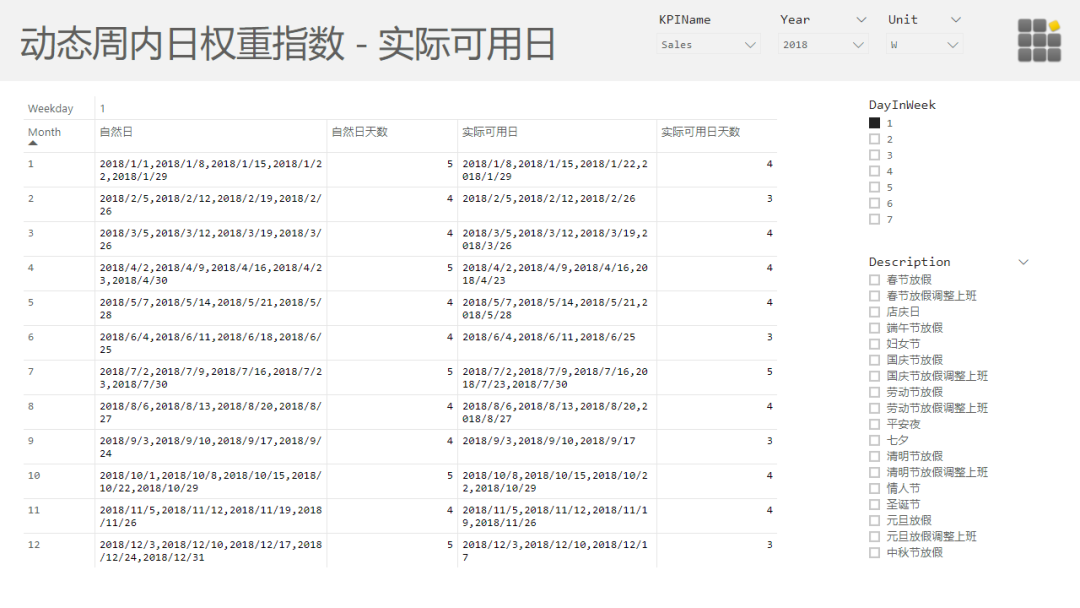Tick the 清明节放假调整上班 checkbox

click(875, 472)
